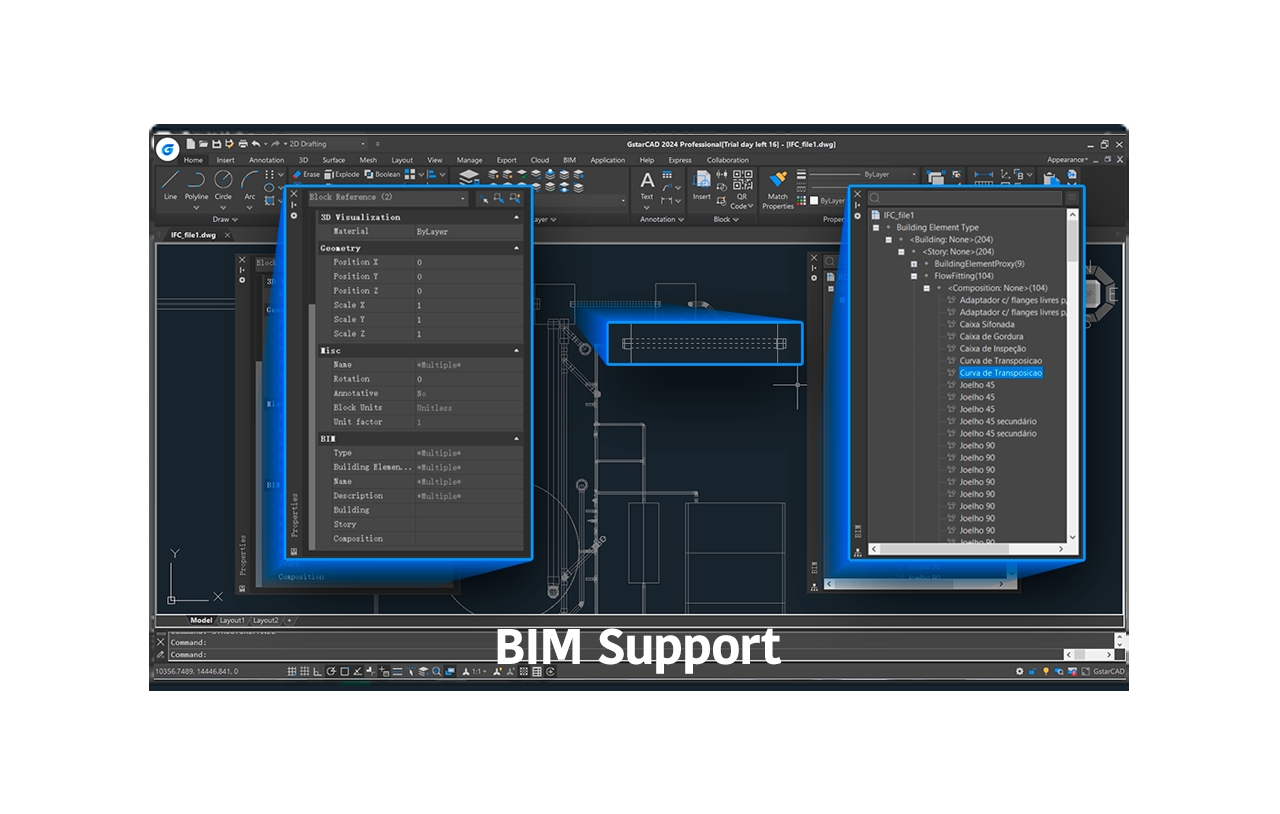Click the Open folder icon in quick access toolbar
The width and height of the screenshot is (1280, 814).
coord(204,144)
